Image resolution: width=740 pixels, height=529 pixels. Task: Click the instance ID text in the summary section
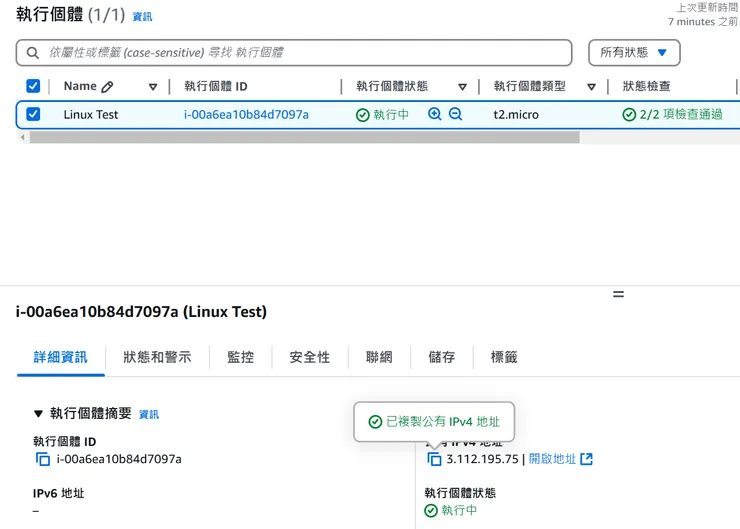119,459
